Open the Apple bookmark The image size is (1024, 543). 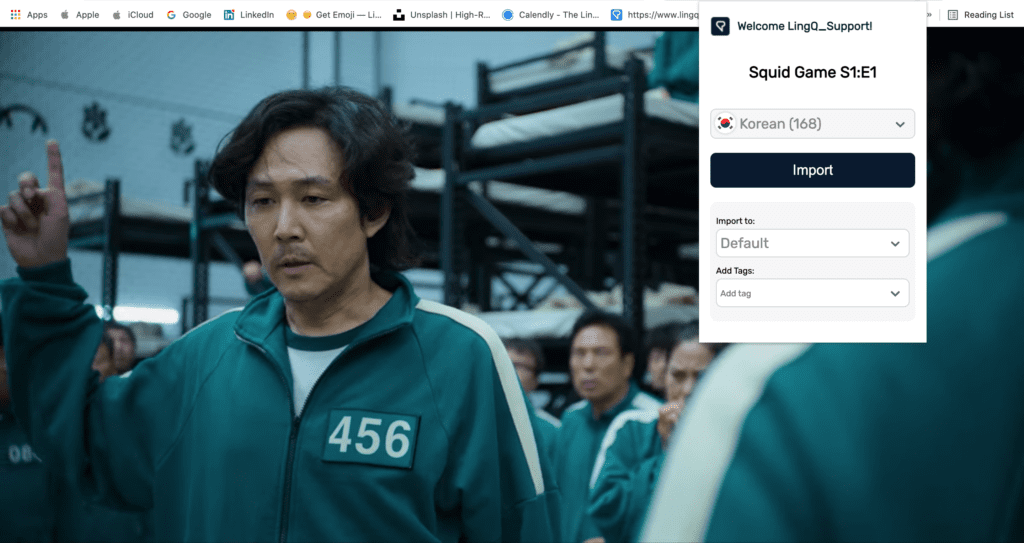[x=79, y=15]
